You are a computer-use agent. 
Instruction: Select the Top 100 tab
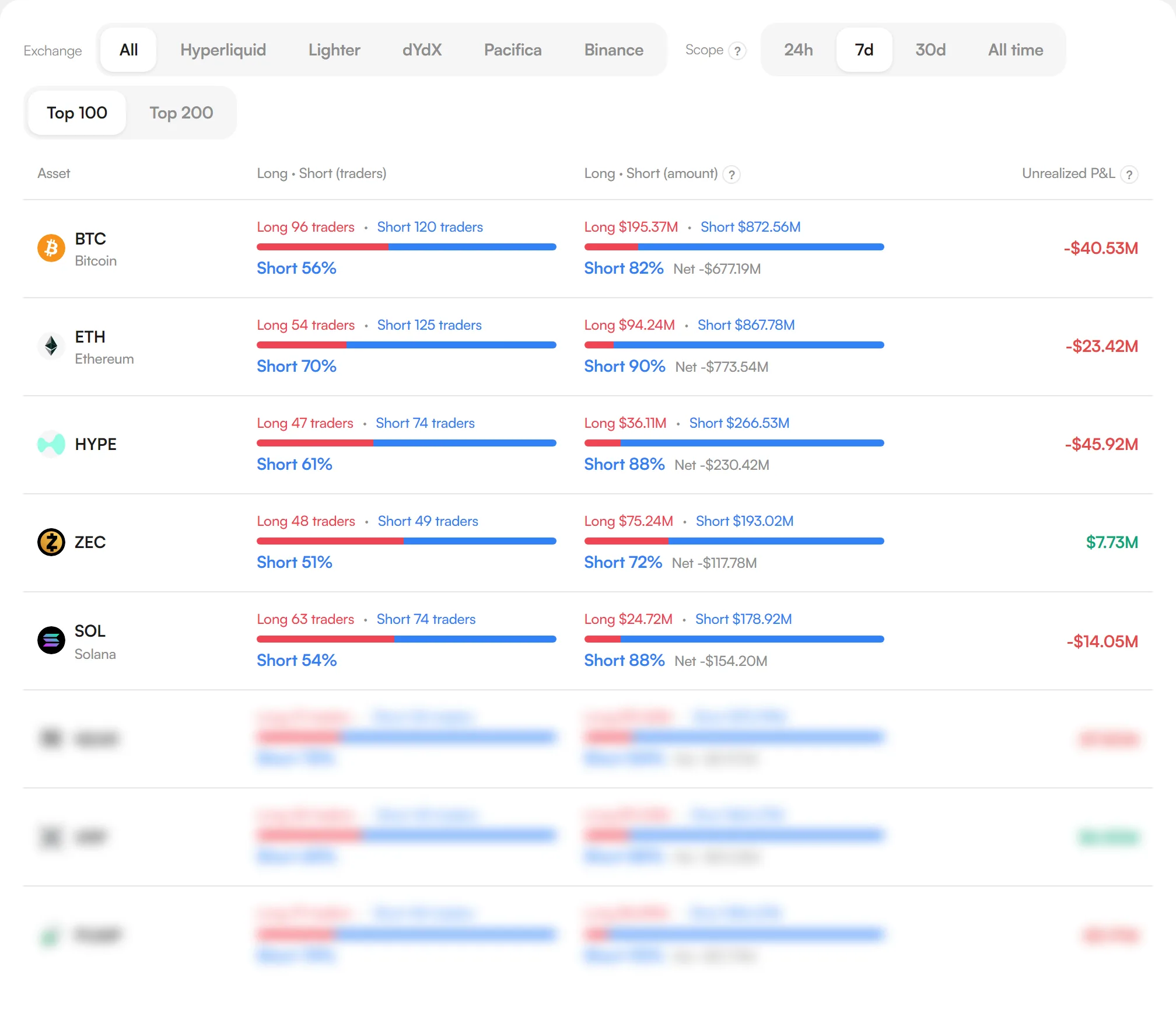tap(77, 113)
